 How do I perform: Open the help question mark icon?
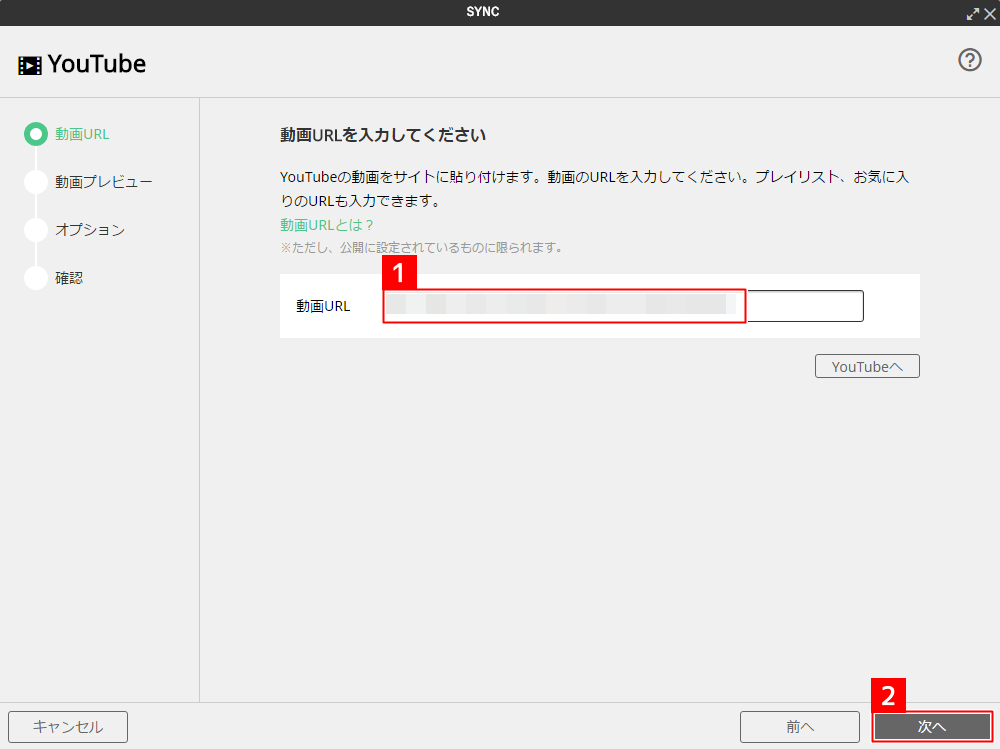click(x=969, y=60)
